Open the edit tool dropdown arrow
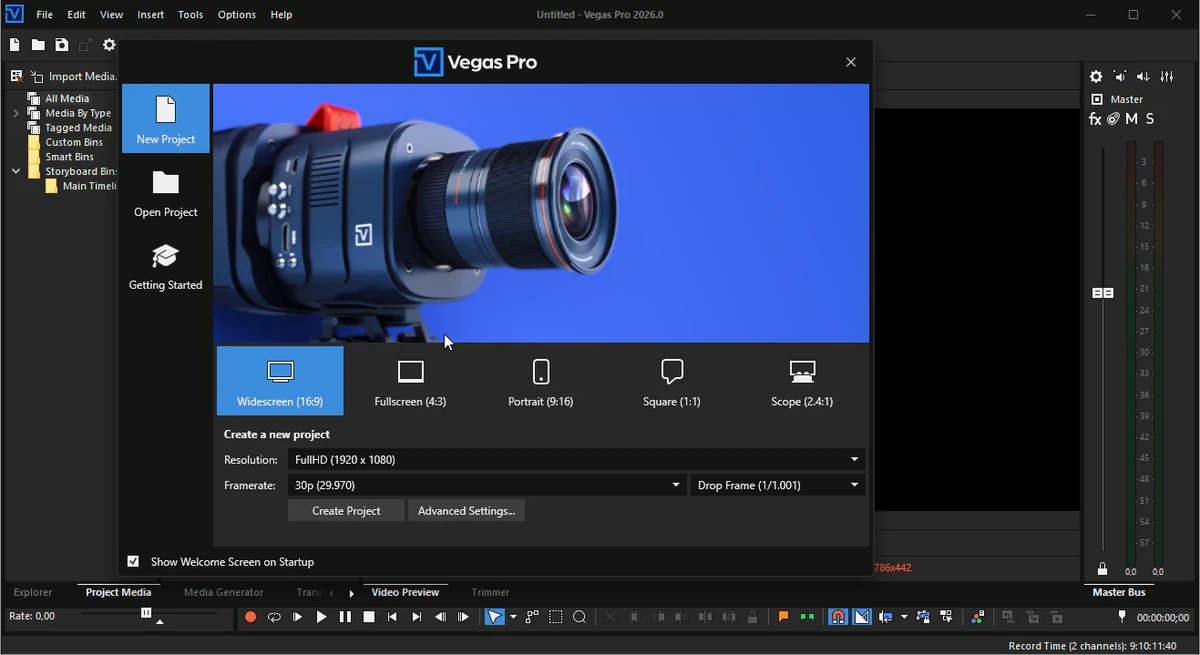The image size is (1200, 655). coord(513,617)
